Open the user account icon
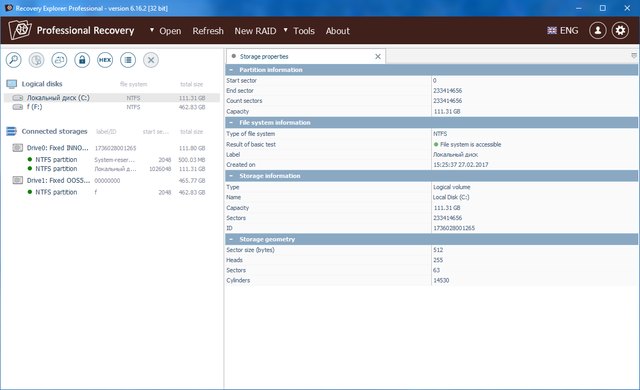This screenshot has height=390, width=640. [x=598, y=31]
